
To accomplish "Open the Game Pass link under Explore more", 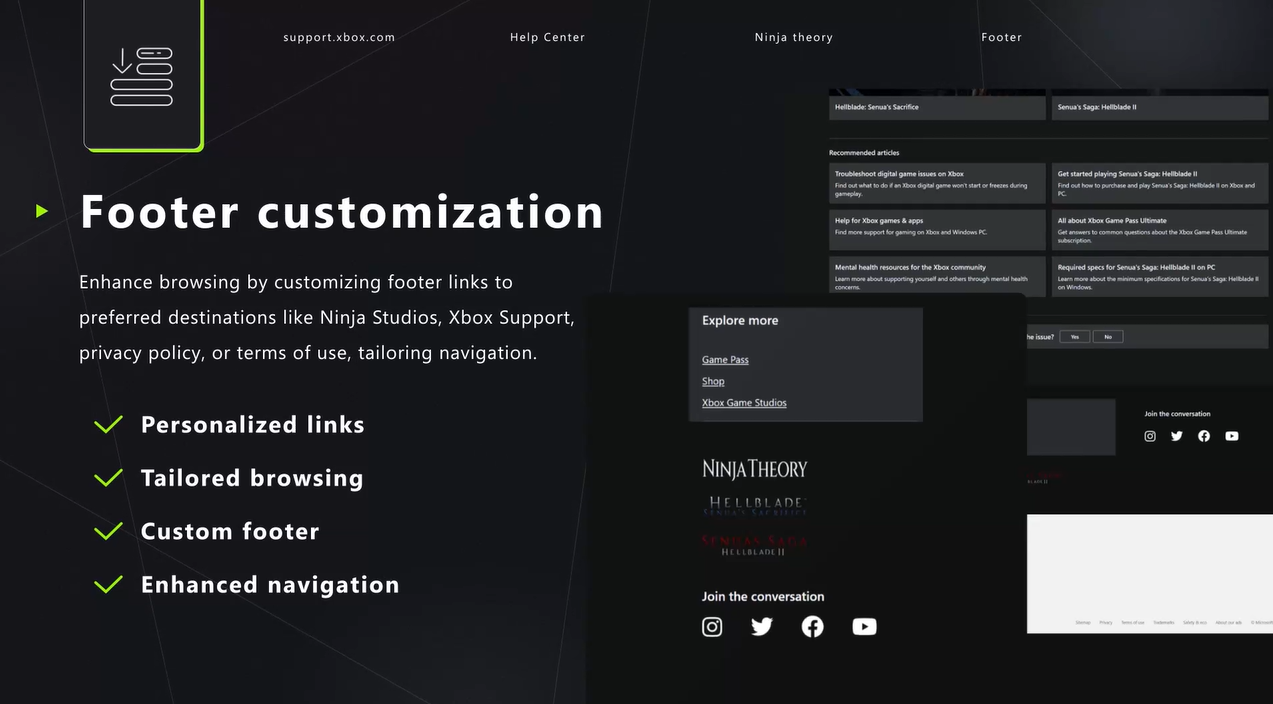I will point(725,360).
